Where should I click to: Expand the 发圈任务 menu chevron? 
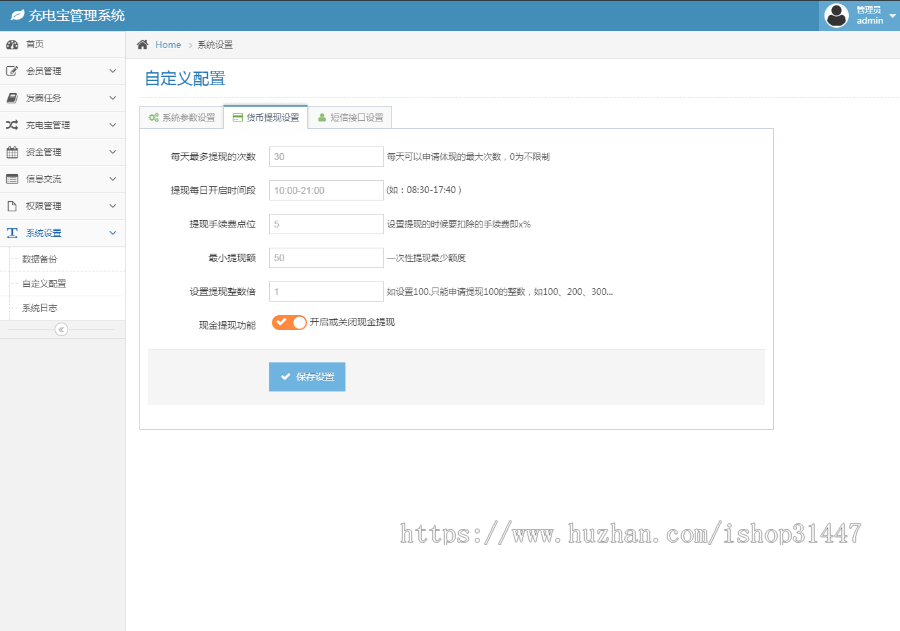(112, 98)
